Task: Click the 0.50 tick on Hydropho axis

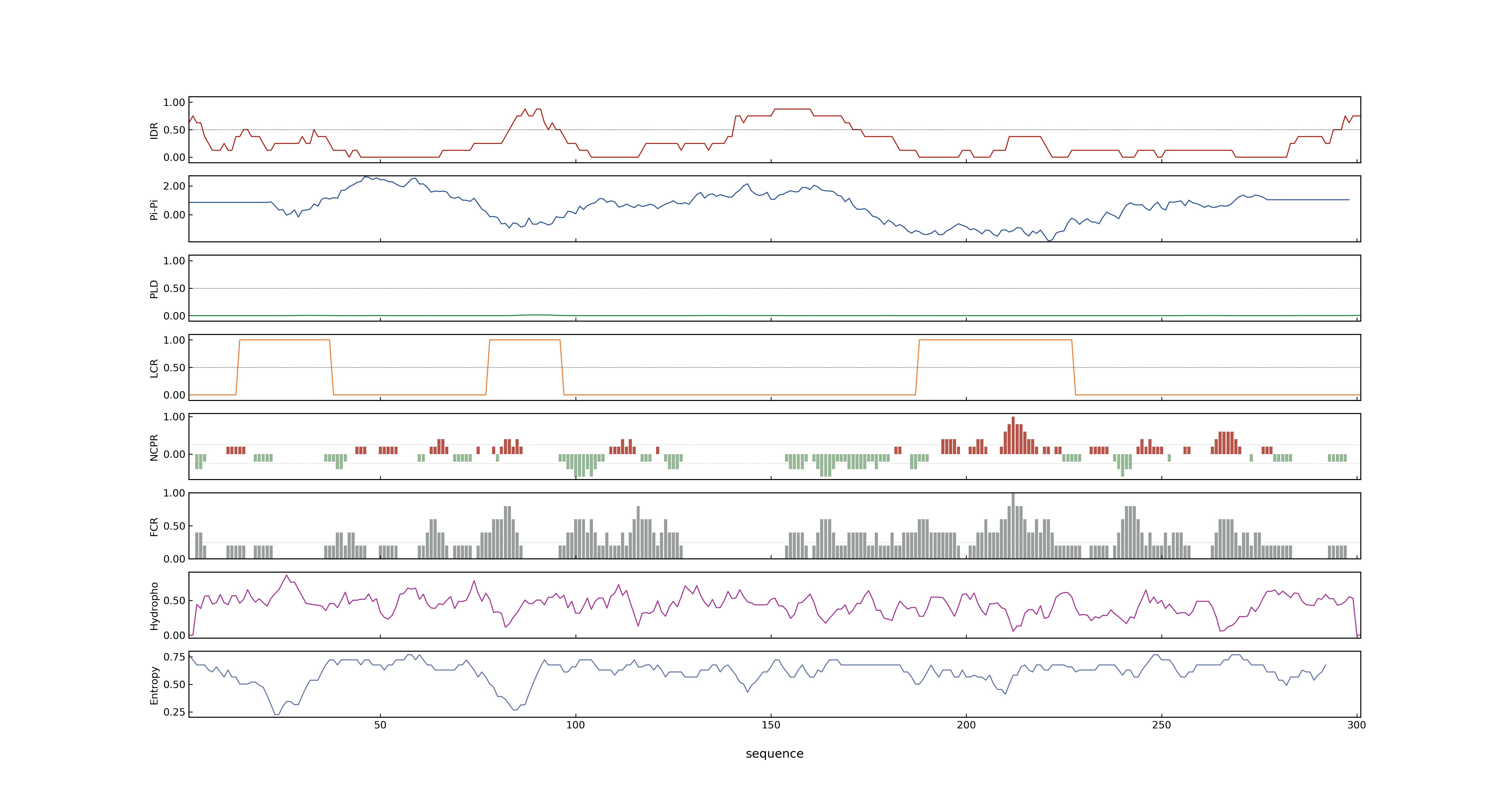Action: (174, 600)
